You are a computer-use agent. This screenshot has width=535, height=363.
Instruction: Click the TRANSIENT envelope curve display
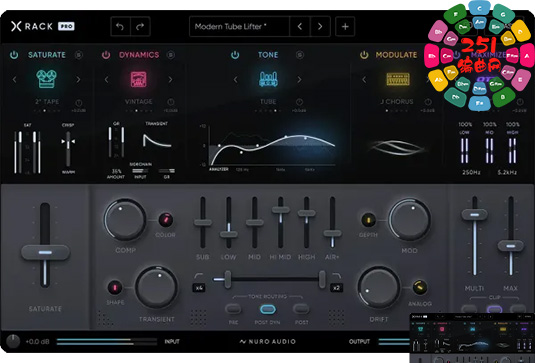pos(157,141)
